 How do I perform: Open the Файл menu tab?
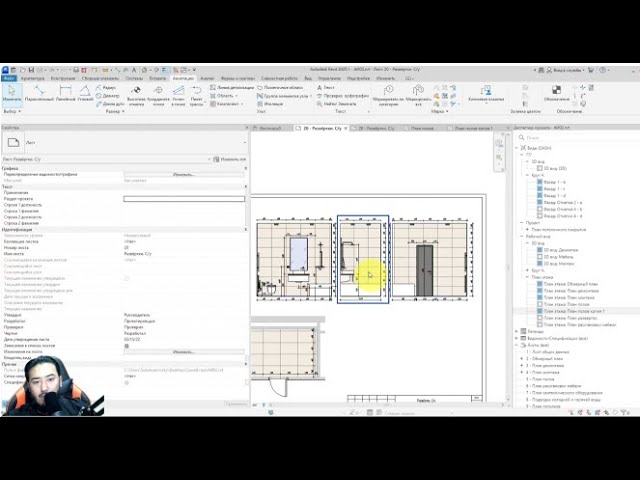click(9, 78)
